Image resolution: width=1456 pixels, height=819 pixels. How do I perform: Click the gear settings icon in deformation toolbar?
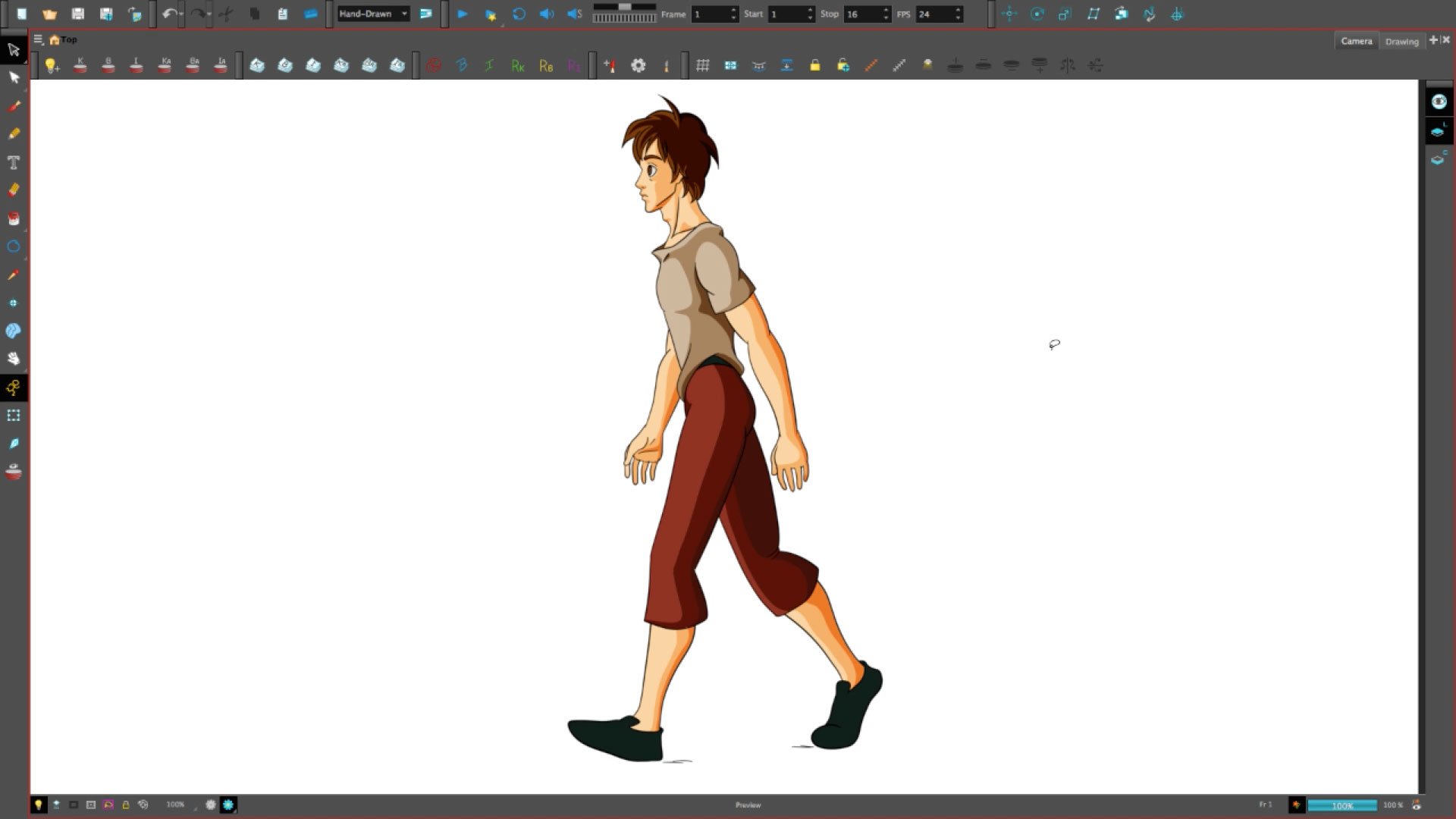tap(639, 65)
